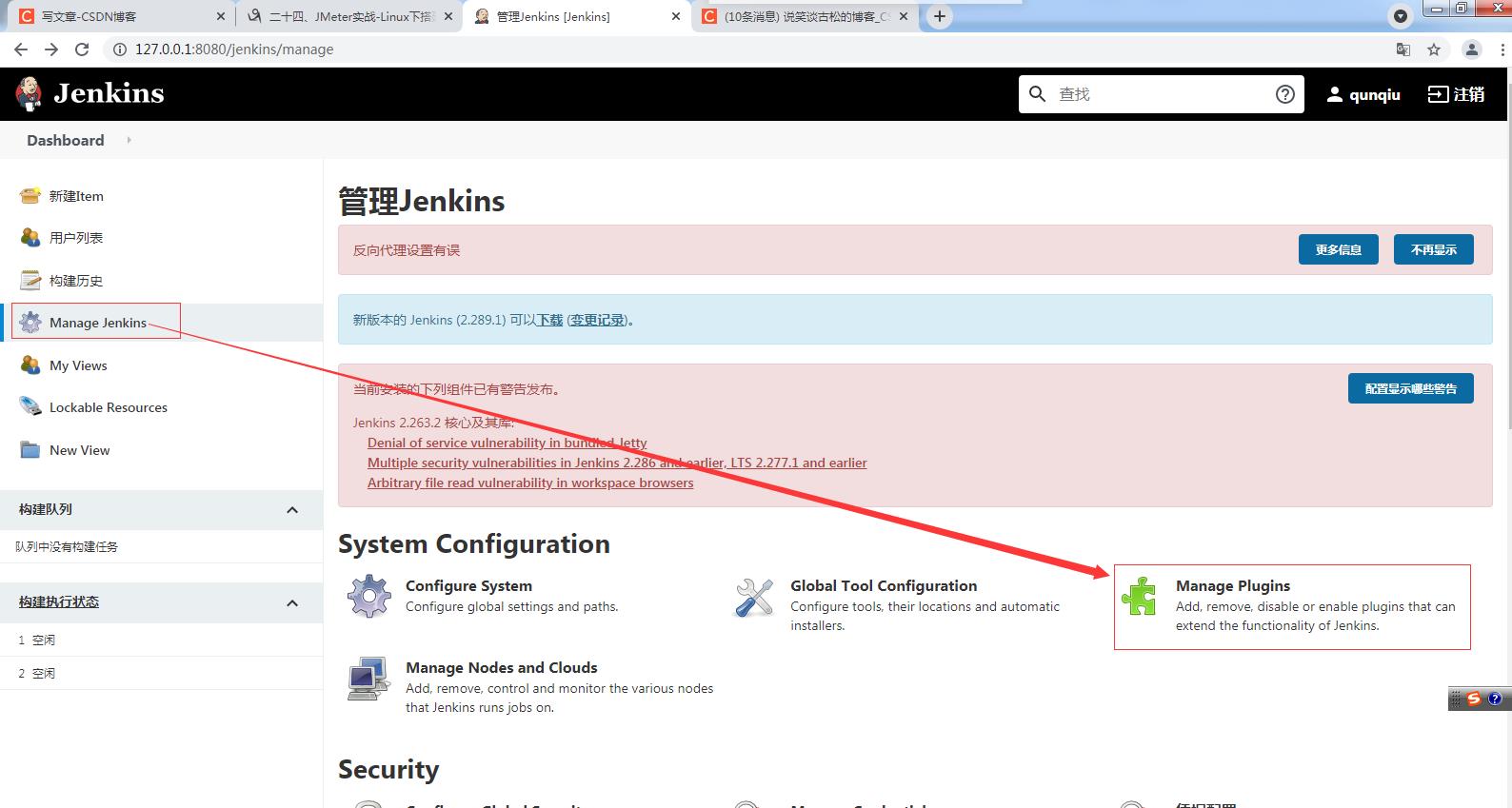The image size is (1512, 808).
Task: Click the Manage Nodes and Clouds computer icon
Action: 368,679
